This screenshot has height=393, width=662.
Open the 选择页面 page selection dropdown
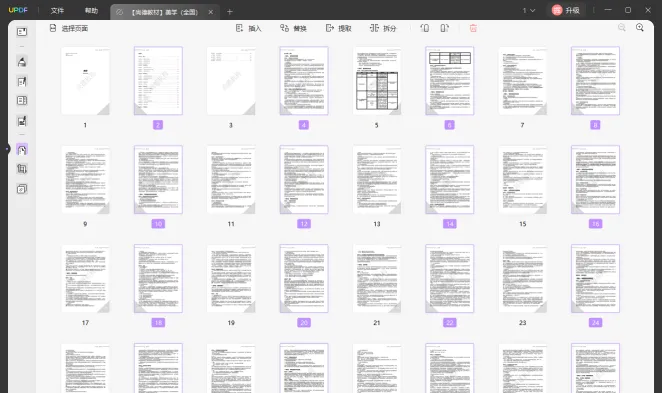pyautogui.click(x=69, y=28)
